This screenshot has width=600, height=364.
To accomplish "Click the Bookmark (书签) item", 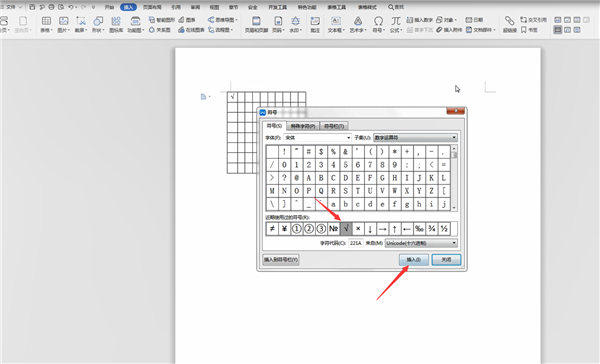I will [x=529, y=29].
